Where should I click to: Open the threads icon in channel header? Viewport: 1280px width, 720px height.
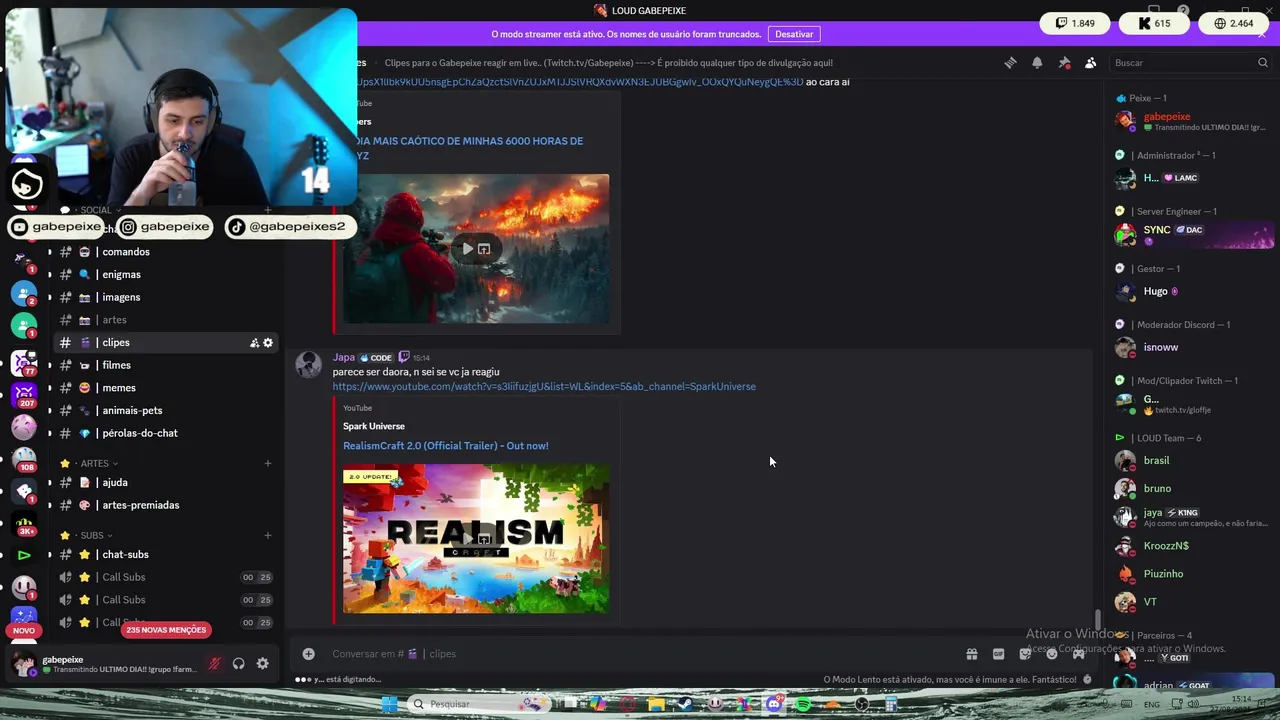pos(1010,62)
